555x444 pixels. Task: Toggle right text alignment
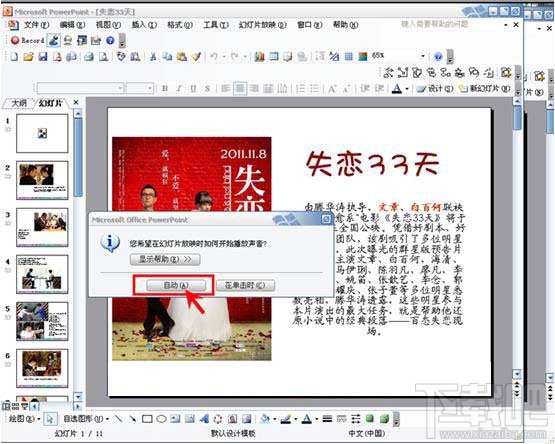coord(254,88)
